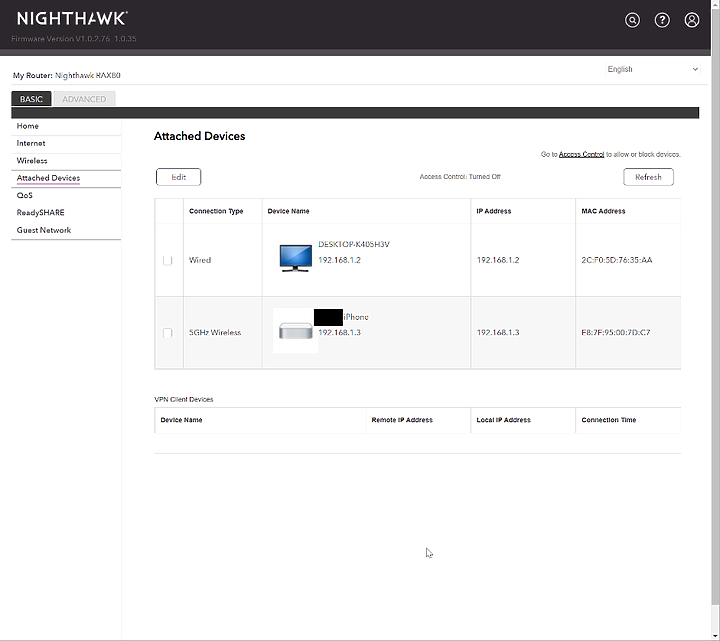Open the English language dropdown
720x641 pixels.
coord(652,69)
